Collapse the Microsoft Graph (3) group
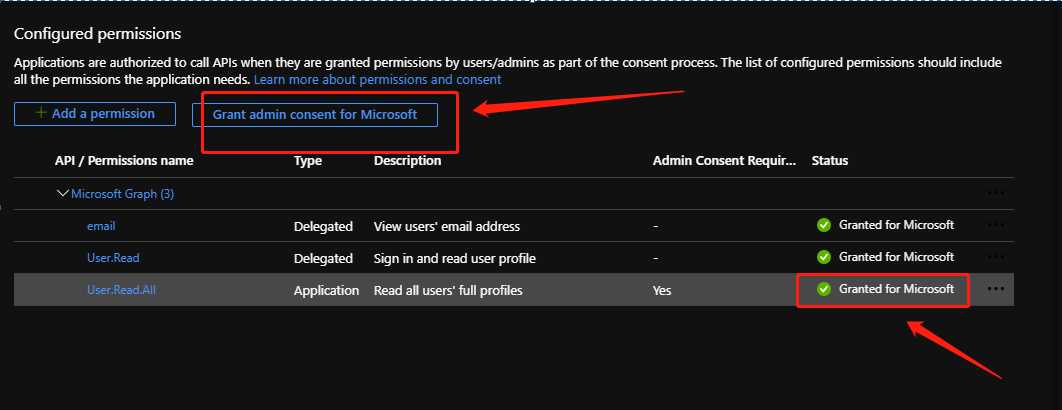The width and height of the screenshot is (1062, 410). [x=63, y=194]
